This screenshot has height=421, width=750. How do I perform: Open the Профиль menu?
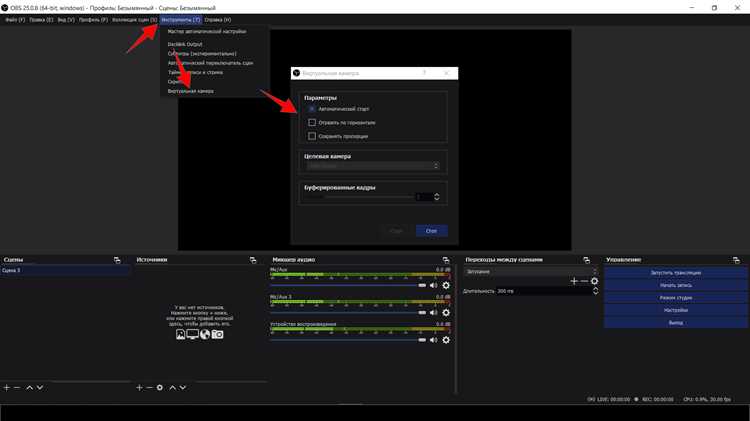[x=93, y=20]
